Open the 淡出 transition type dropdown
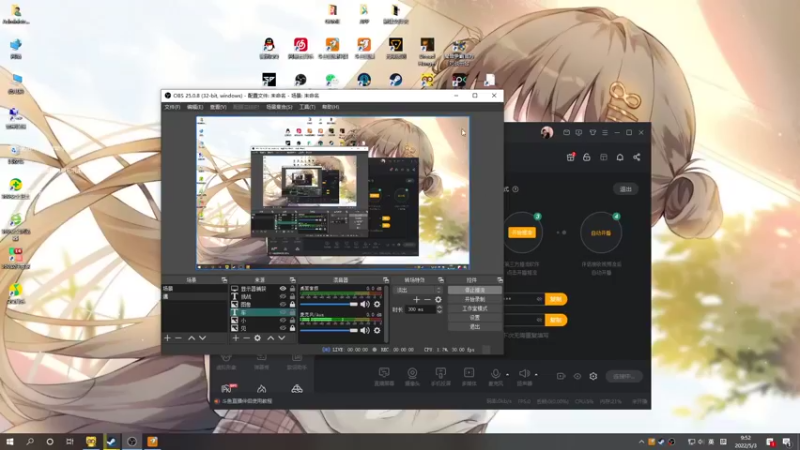 418,290
